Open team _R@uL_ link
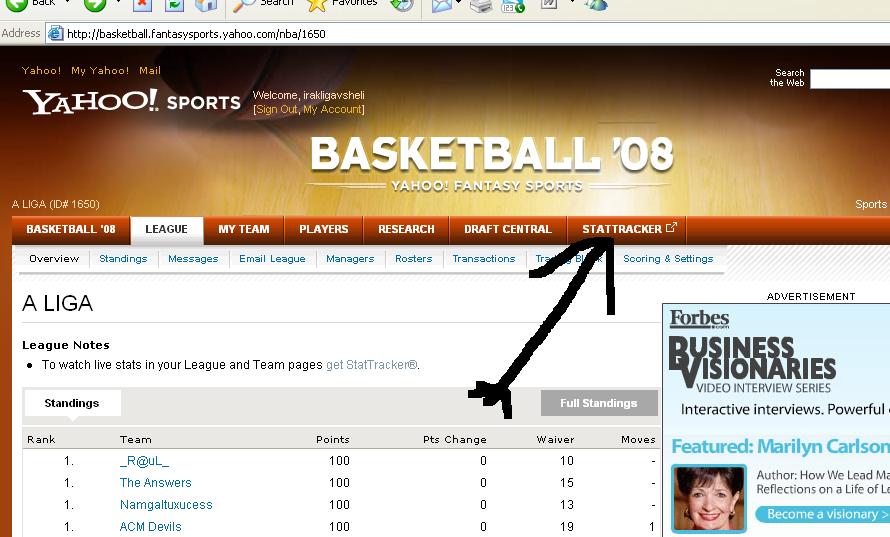The width and height of the screenshot is (890, 537). click(x=144, y=461)
